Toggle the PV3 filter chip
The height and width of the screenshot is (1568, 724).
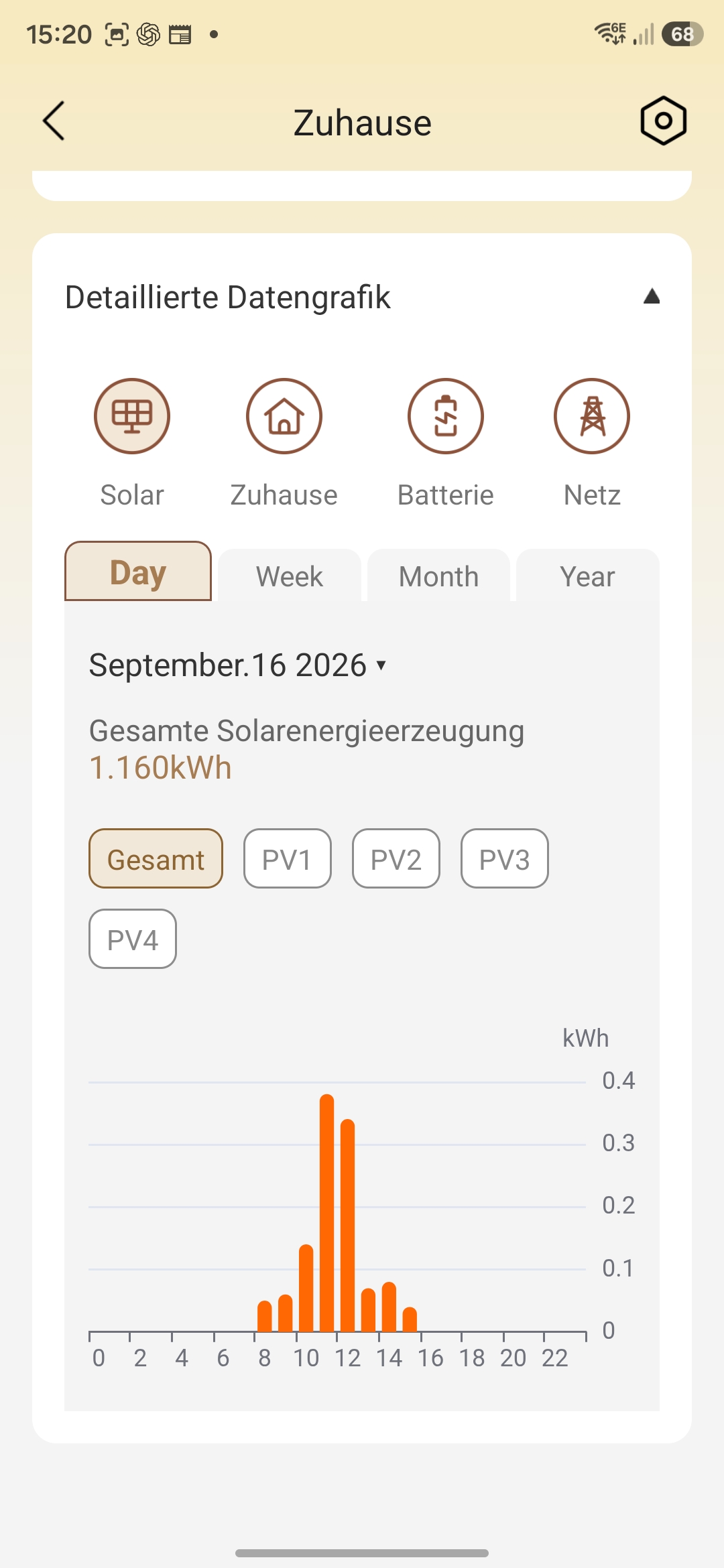(505, 858)
